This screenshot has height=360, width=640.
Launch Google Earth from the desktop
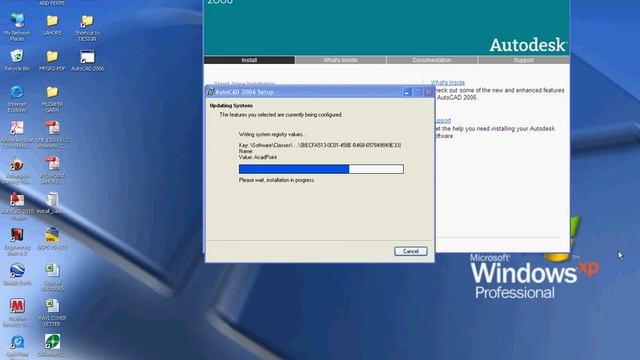17,274
